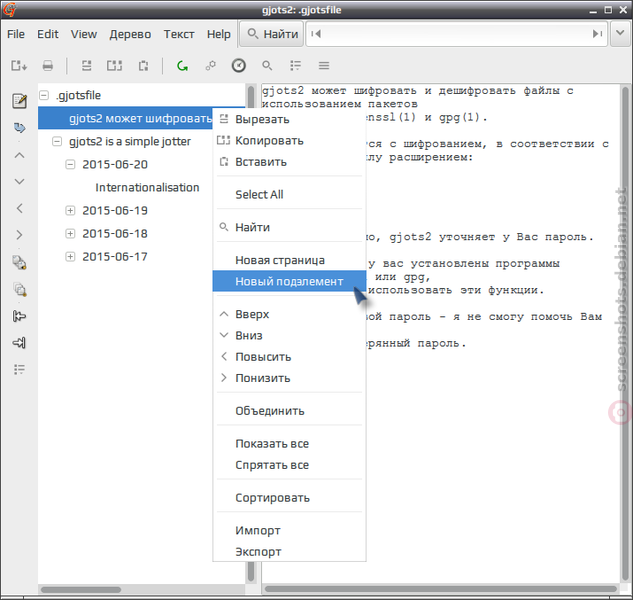Viewport: 633px width, 600px height.
Task: Choose Вверх in the context menu
Action: [289, 314]
